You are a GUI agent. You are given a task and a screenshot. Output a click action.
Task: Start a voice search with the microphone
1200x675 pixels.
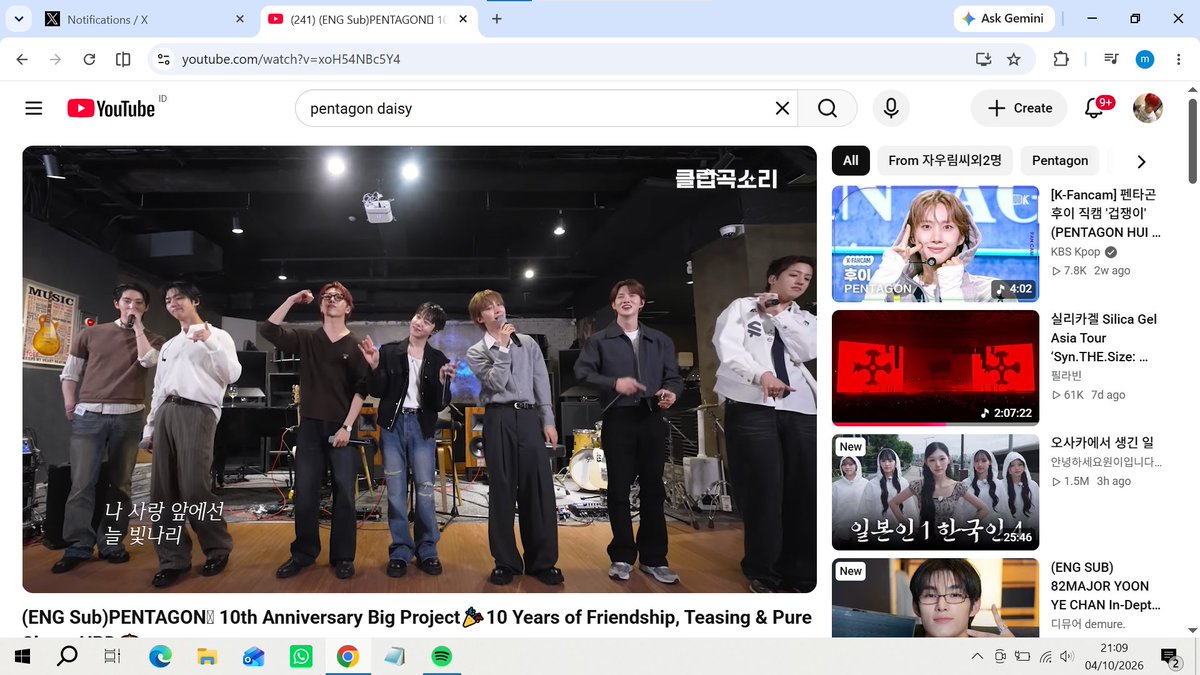pos(890,108)
